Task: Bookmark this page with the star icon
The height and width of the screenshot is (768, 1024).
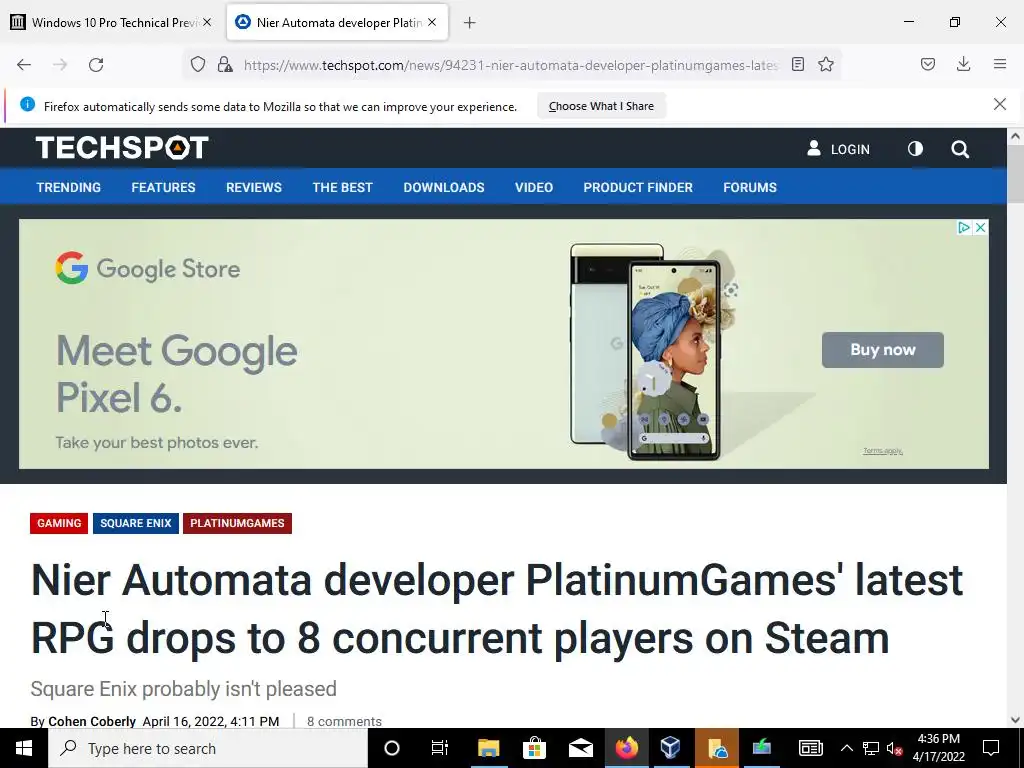Action: click(826, 64)
